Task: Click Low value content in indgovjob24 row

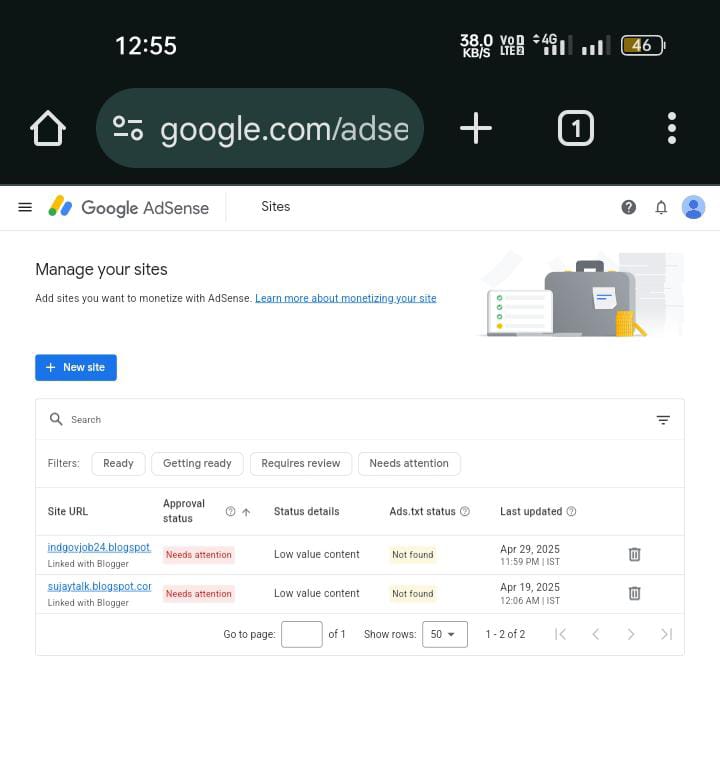Action: click(317, 554)
